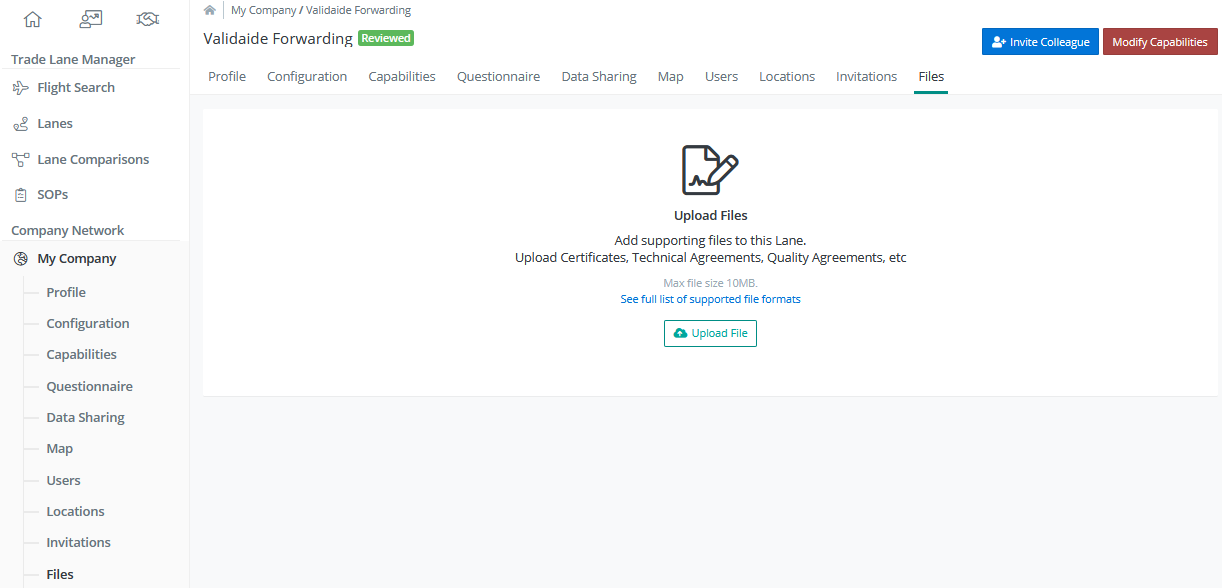This screenshot has height=588, width=1222.
Task: Click Validaide Forwarding in the breadcrumb
Action: [x=358, y=10]
